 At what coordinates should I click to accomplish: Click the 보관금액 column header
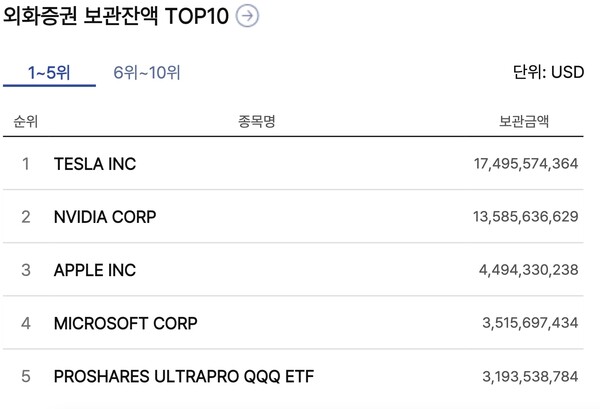click(524, 122)
